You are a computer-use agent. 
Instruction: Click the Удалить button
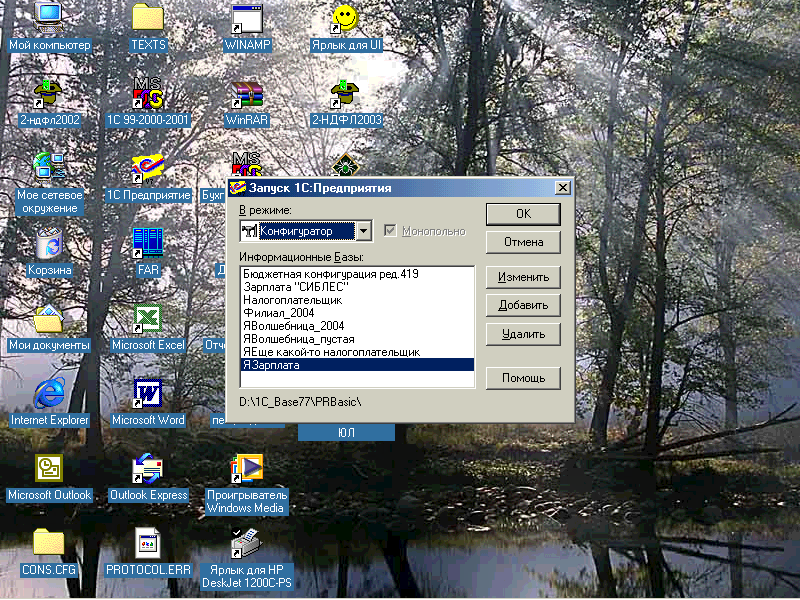[523, 335]
